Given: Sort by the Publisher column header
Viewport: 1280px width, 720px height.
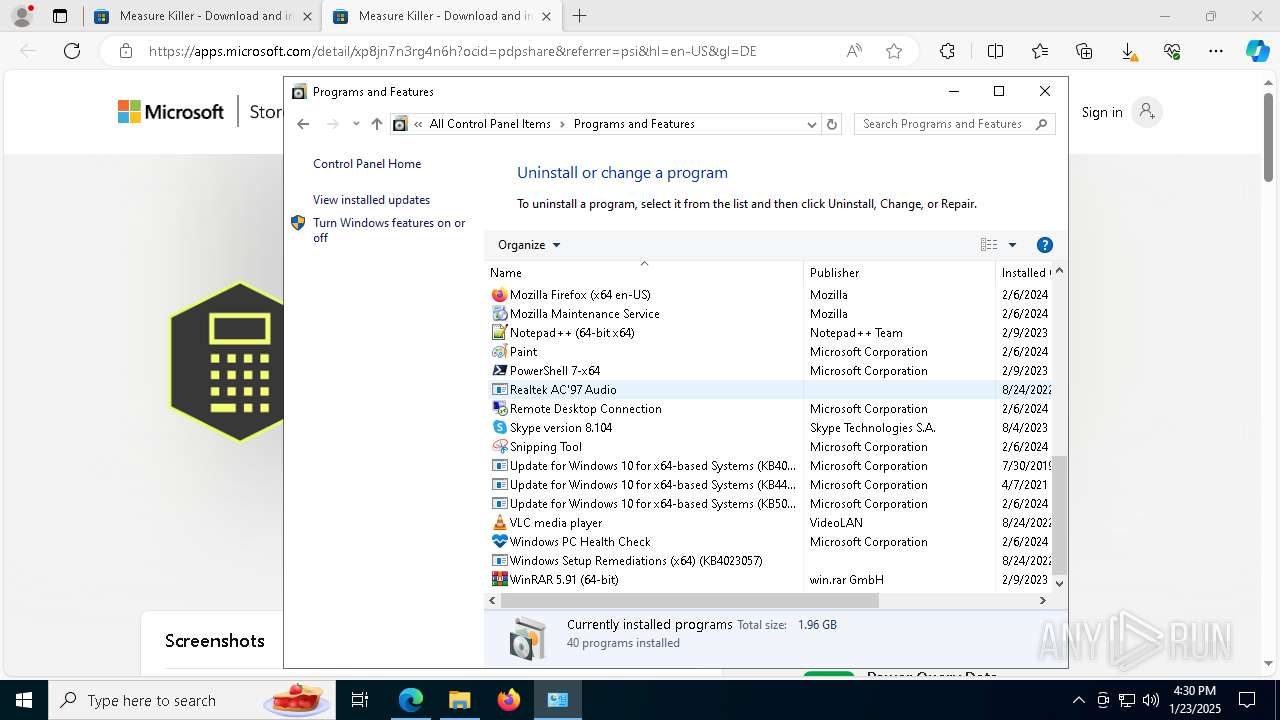Looking at the screenshot, I should (x=899, y=272).
